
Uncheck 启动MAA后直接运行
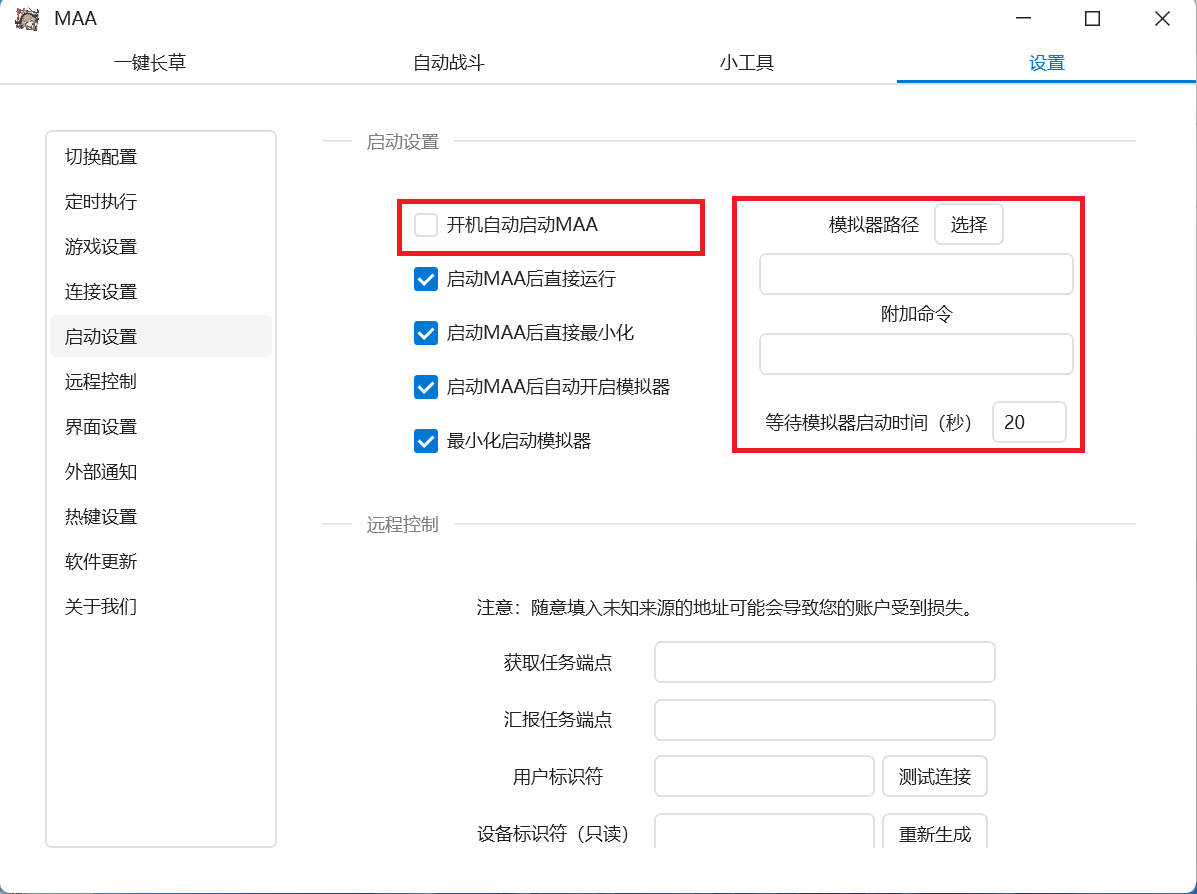pyautogui.click(x=426, y=280)
